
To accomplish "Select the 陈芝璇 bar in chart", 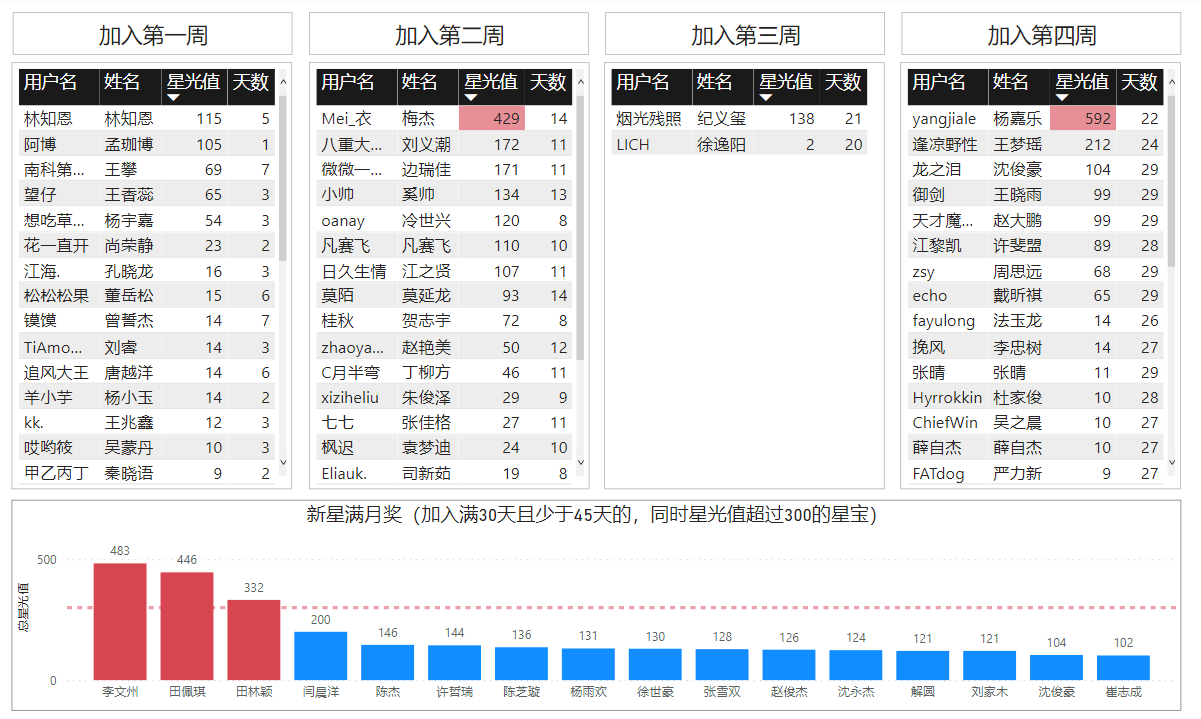I will pos(522,664).
